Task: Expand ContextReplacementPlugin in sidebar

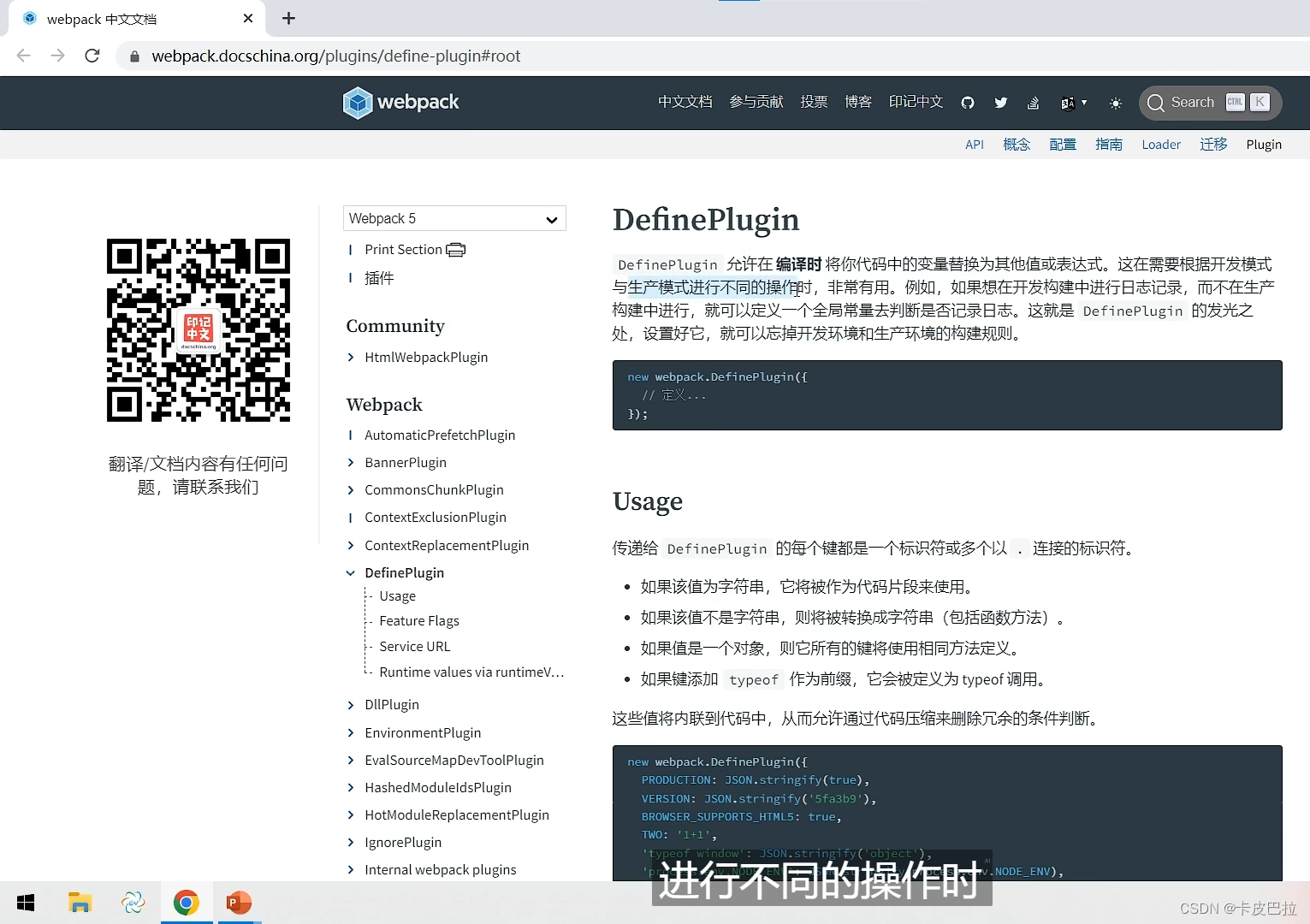Action: pos(350,546)
